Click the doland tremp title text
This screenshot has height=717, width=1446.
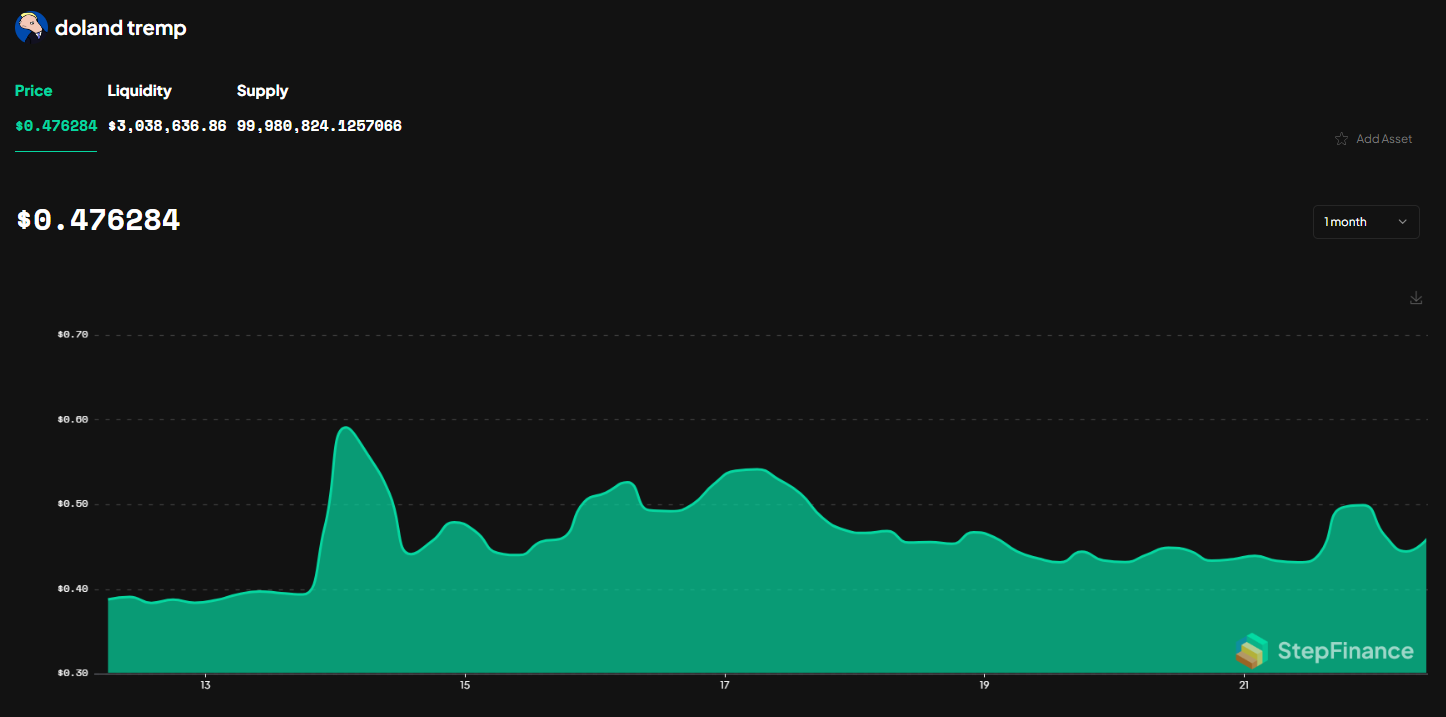122,27
